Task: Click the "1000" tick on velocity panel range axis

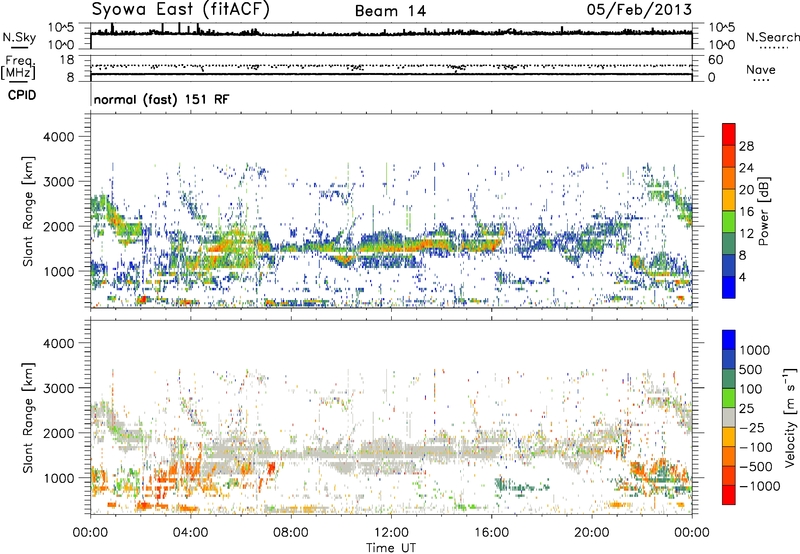Action: [x=58, y=478]
